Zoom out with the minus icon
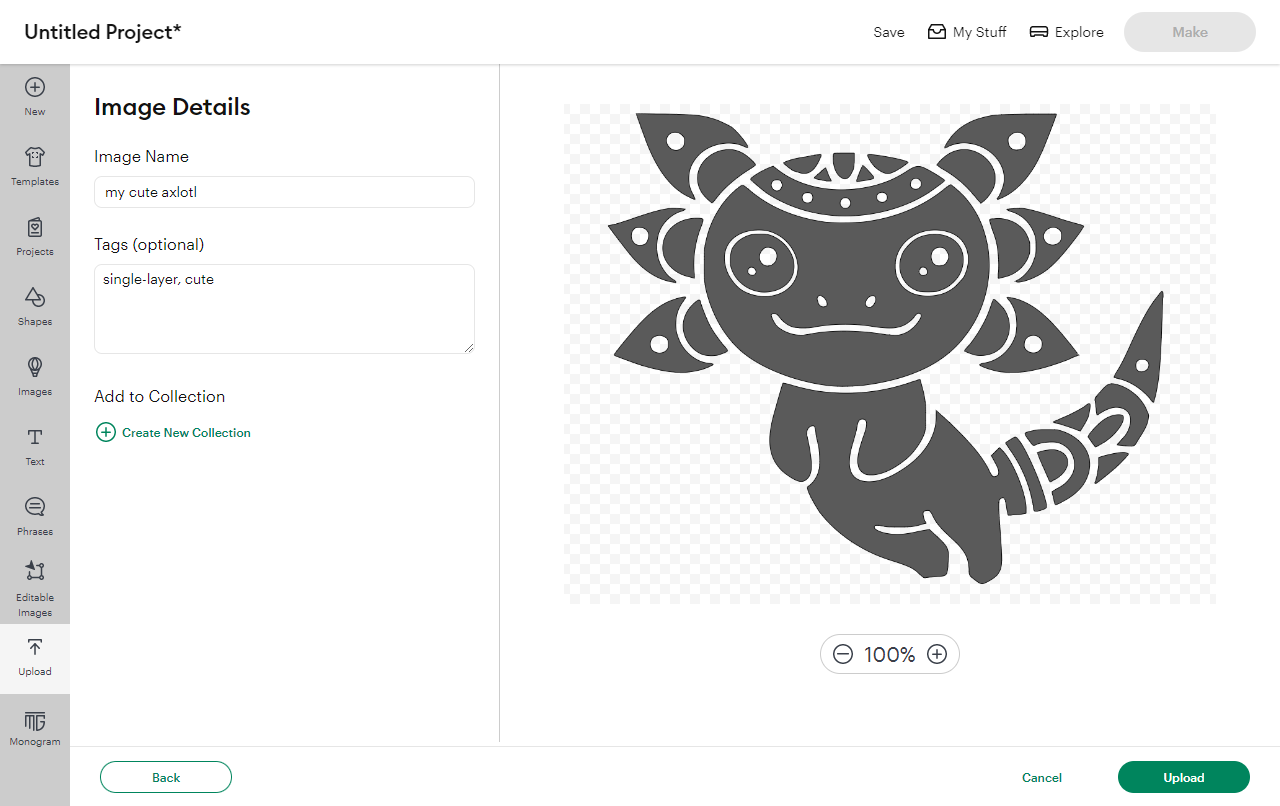 pyautogui.click(x=843, y=654)
